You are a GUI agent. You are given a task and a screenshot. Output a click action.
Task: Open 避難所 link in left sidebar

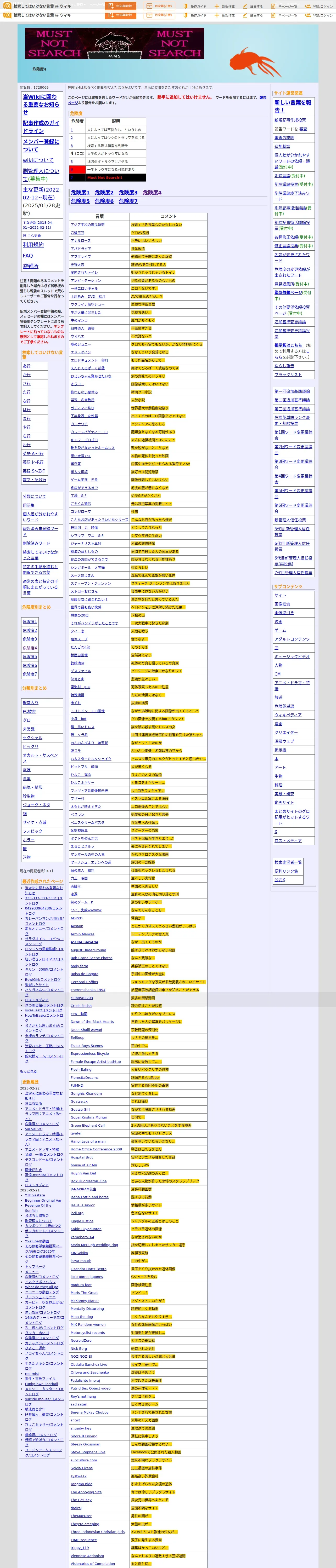point(31,266)
